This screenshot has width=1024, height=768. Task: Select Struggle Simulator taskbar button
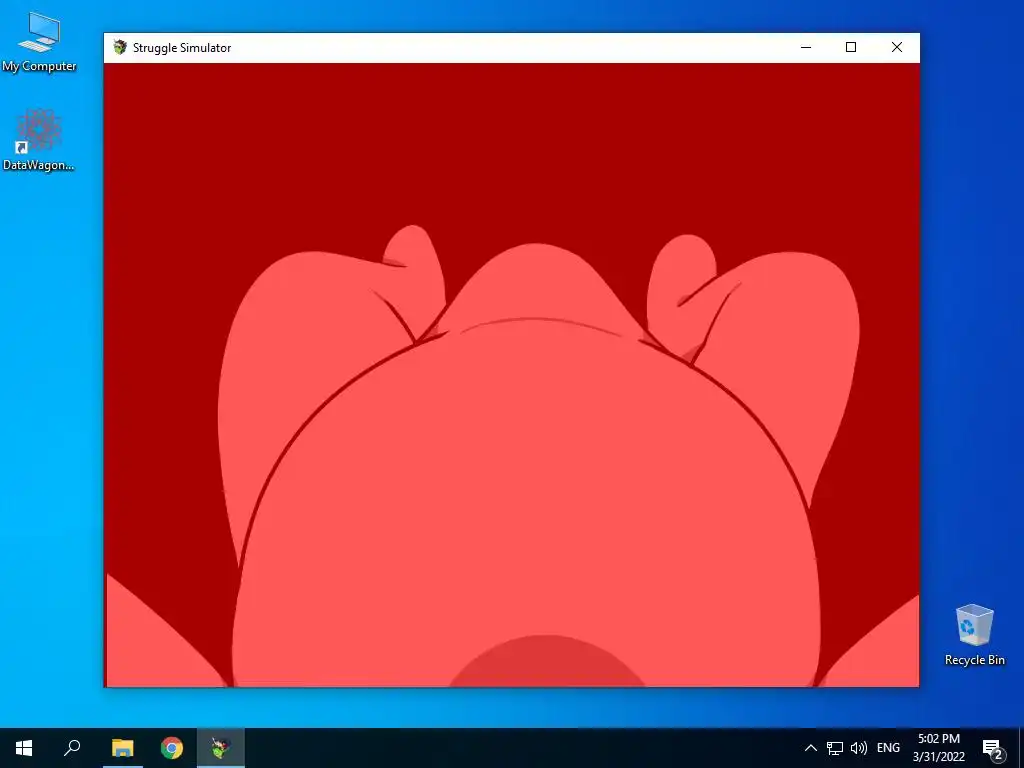click(x=221, y=748)
